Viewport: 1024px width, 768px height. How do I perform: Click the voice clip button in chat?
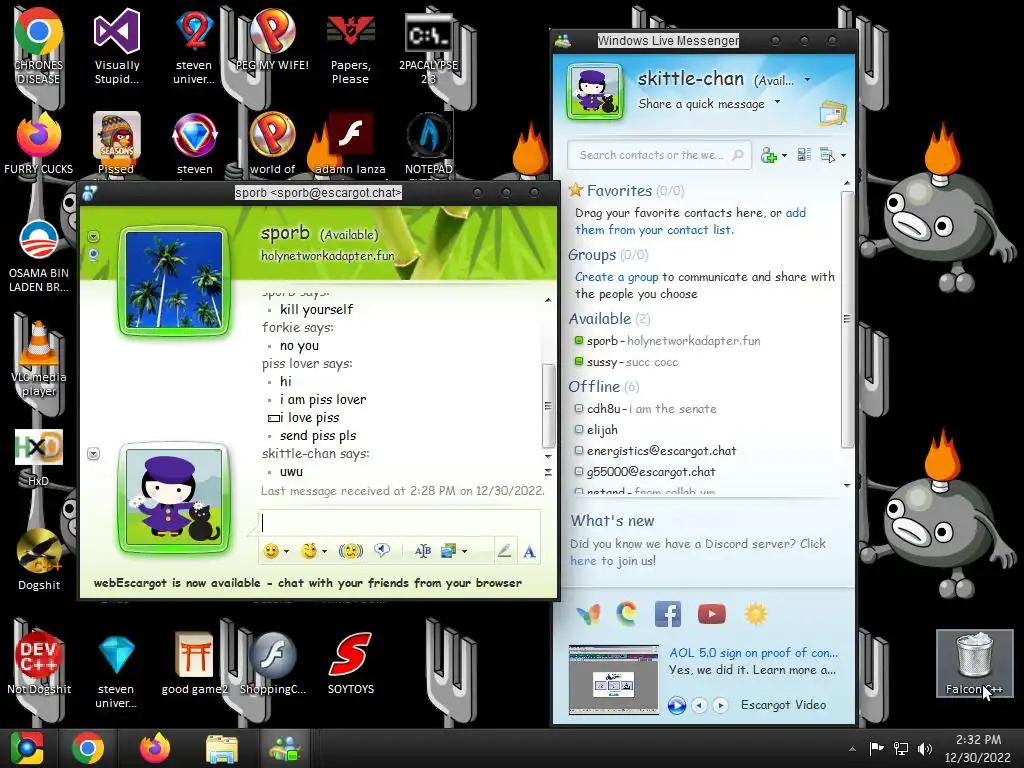click(x=382, y=551)
